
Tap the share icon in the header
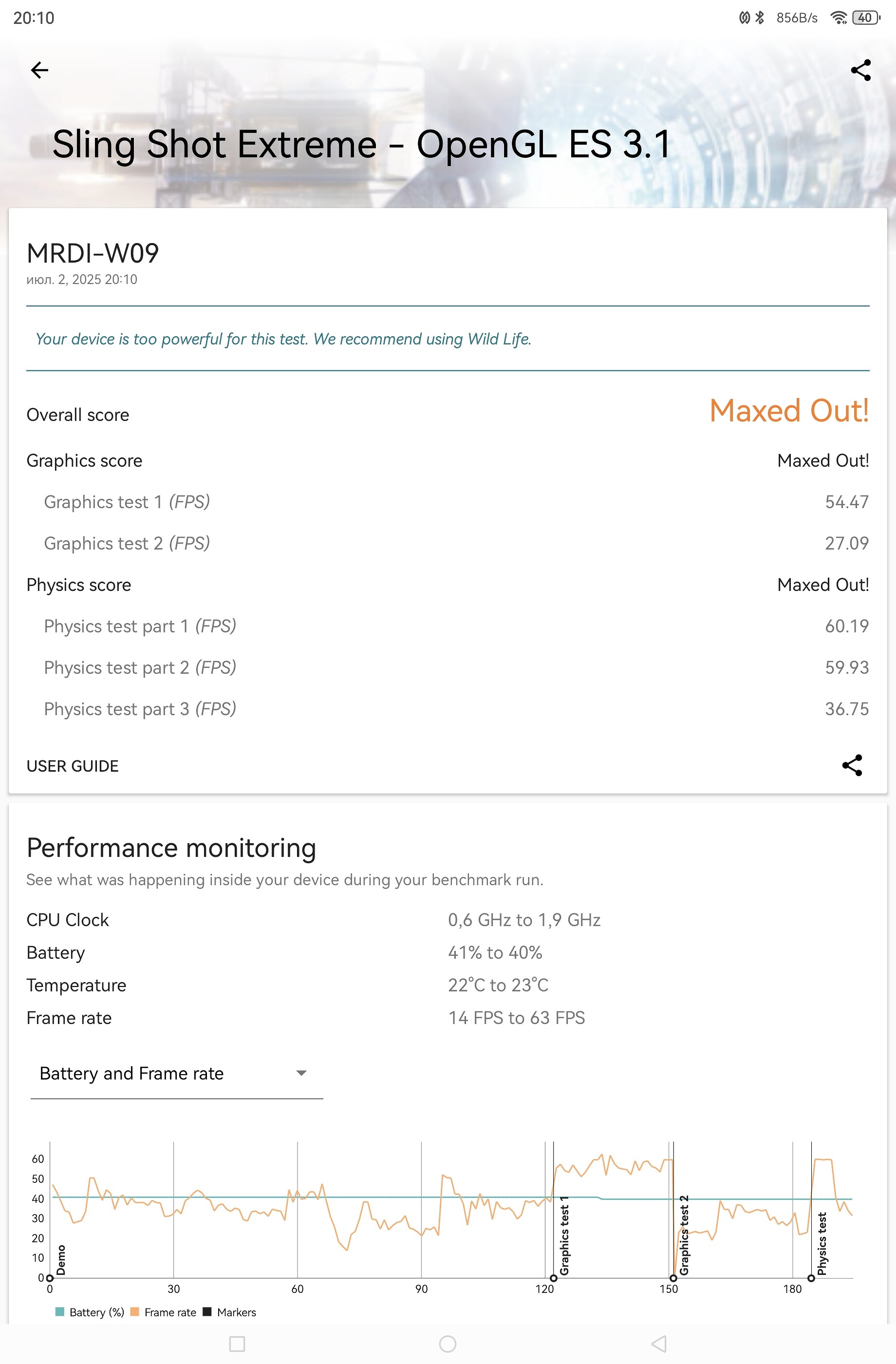tap(860, 71)
